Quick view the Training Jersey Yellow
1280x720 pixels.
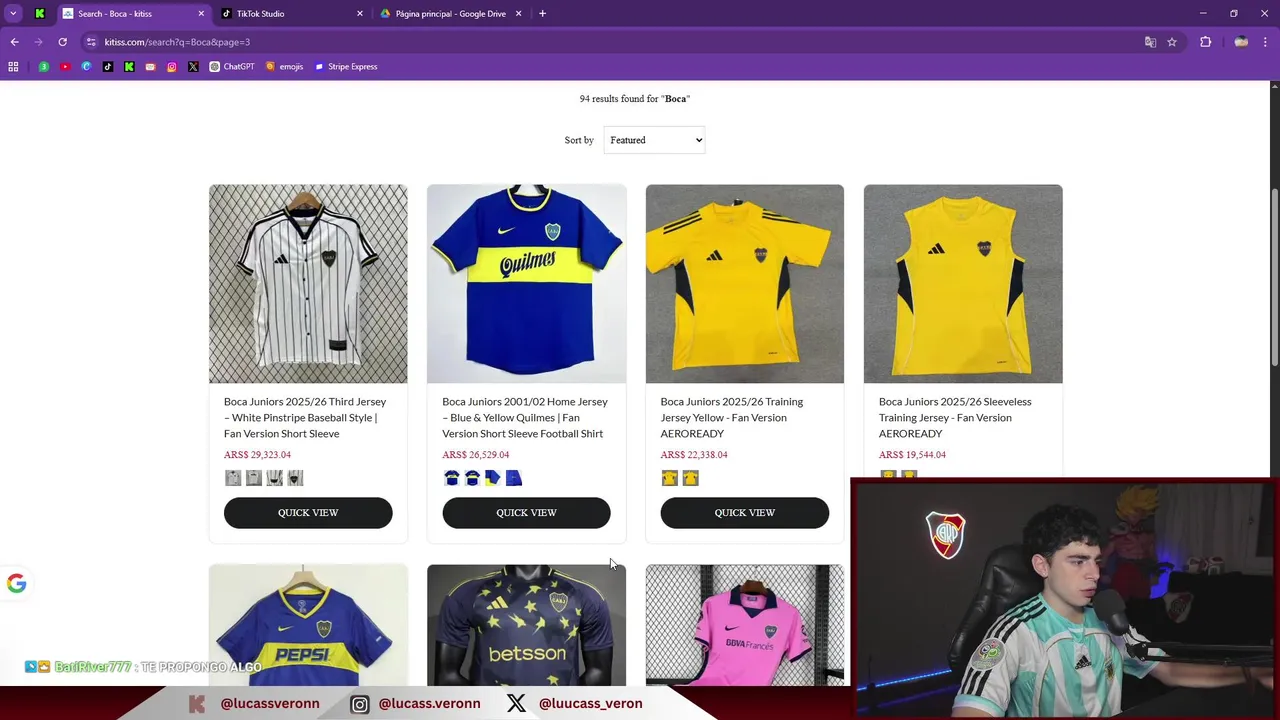click(x=744, y=512)
